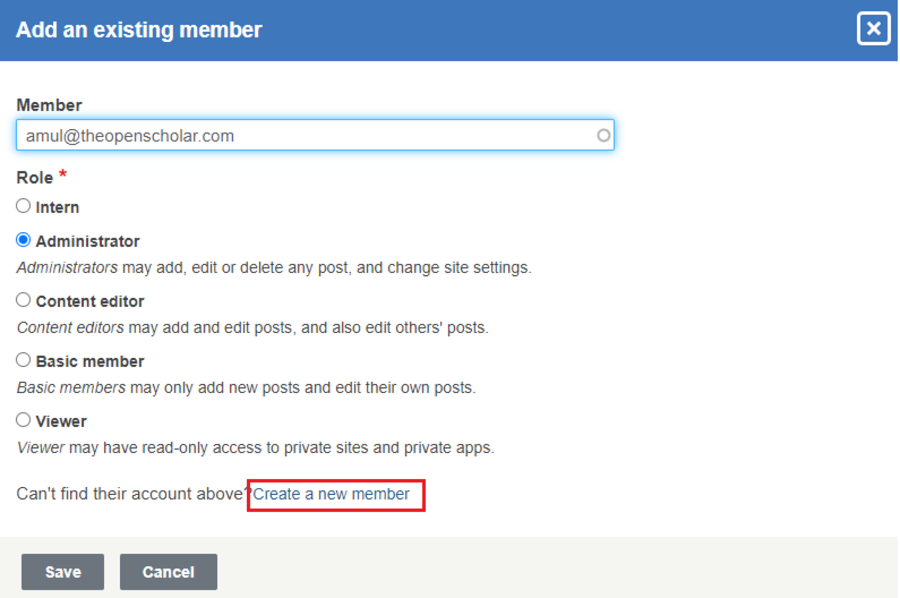Click the Viewer role label text

click(61, 422)
